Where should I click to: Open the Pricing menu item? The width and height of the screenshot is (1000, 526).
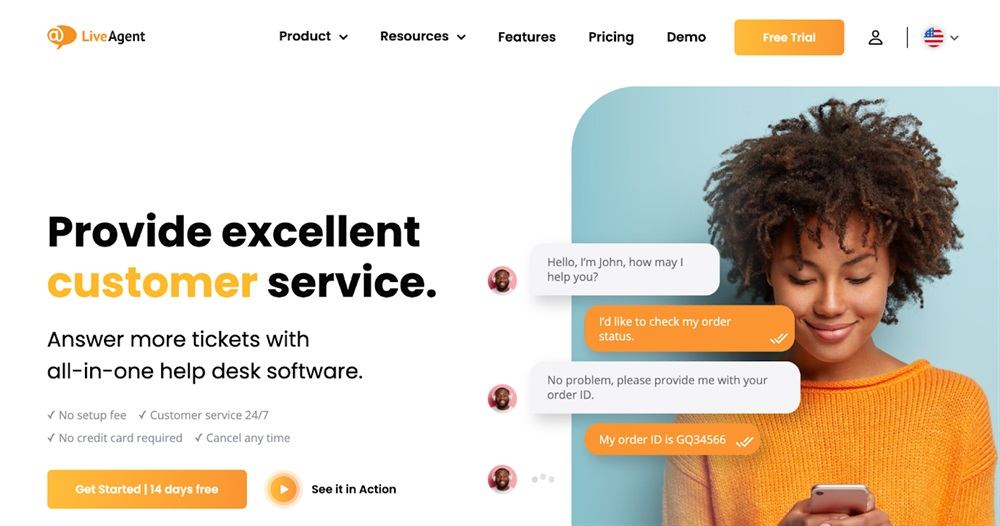(x=611, y=37)
